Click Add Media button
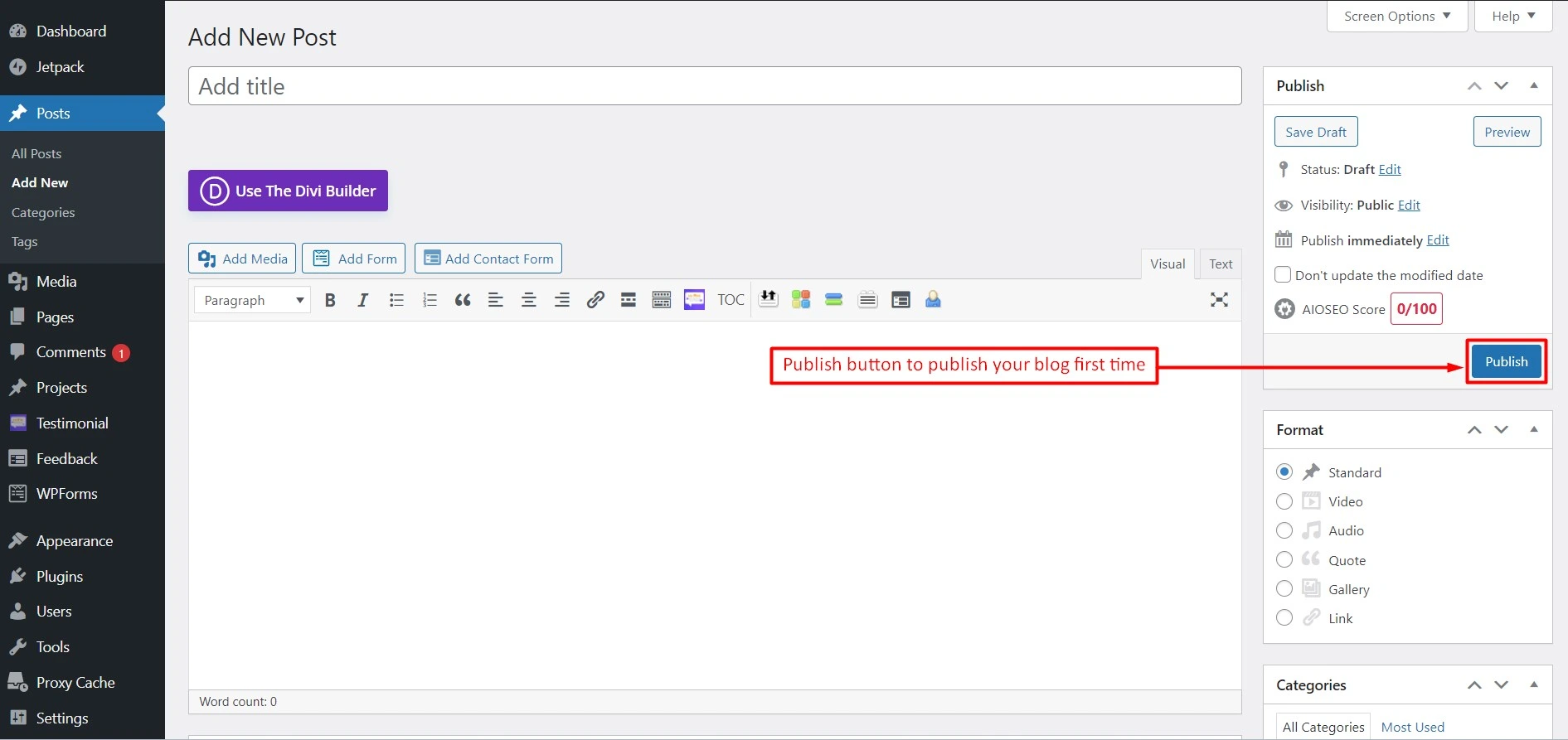 (242, 259)
